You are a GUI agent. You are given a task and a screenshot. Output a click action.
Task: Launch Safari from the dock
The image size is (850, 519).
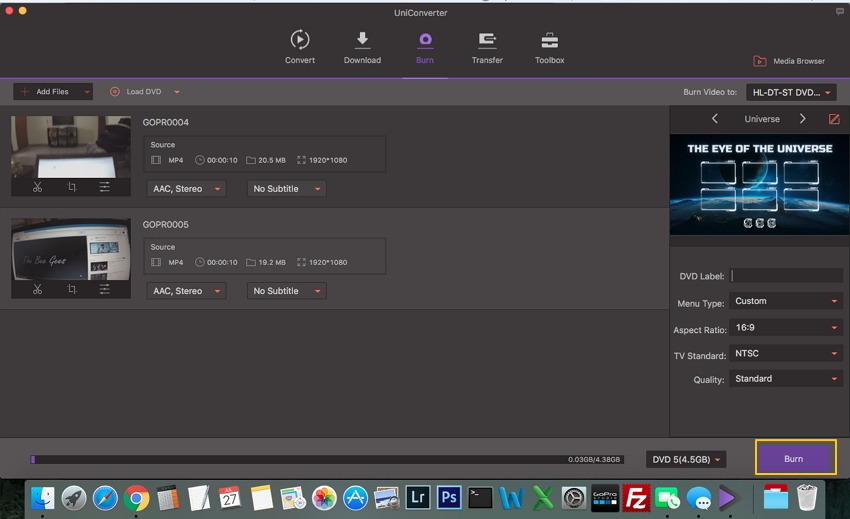pyautogui.click(x=105, y=498)
